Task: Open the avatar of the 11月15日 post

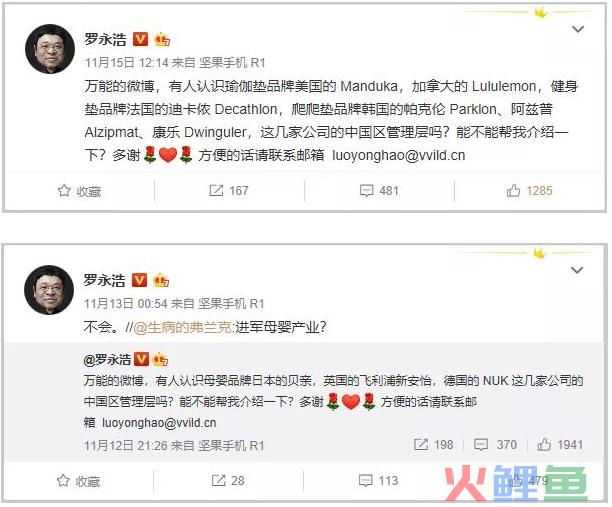Action: click(x=50, y=49)
